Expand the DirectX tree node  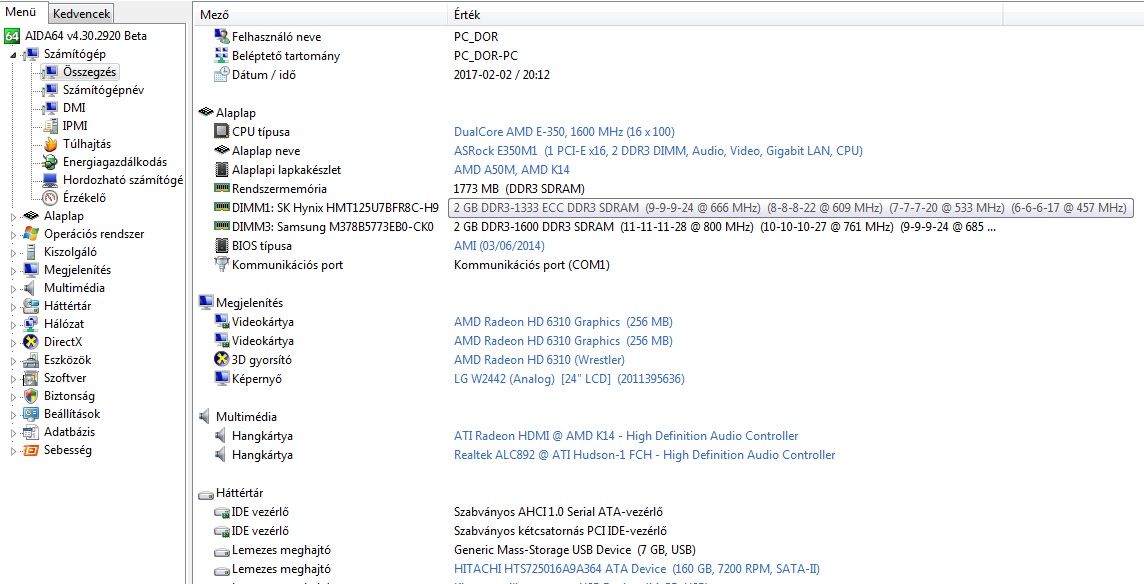[13, 343]
